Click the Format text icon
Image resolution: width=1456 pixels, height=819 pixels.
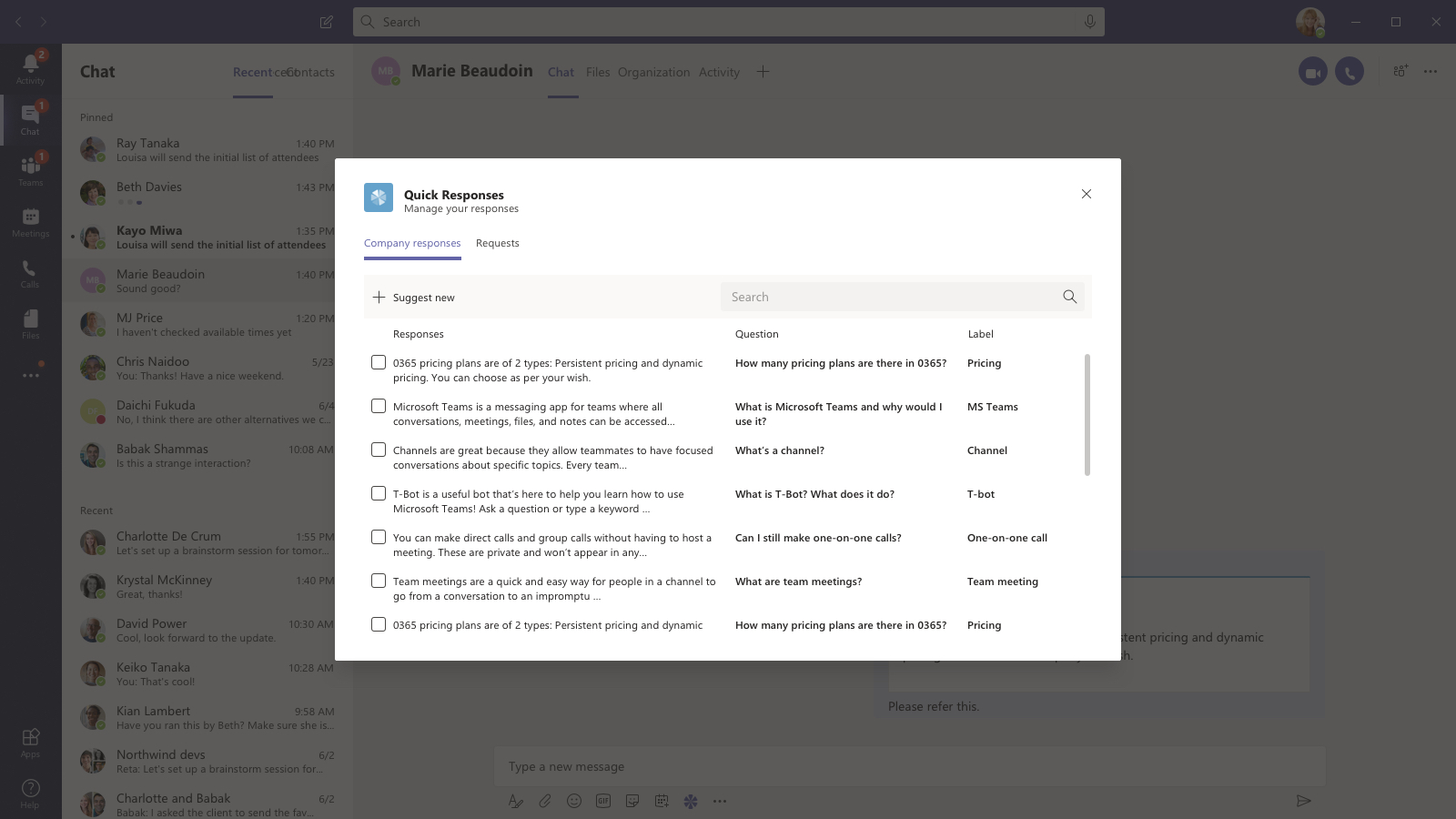515,801
